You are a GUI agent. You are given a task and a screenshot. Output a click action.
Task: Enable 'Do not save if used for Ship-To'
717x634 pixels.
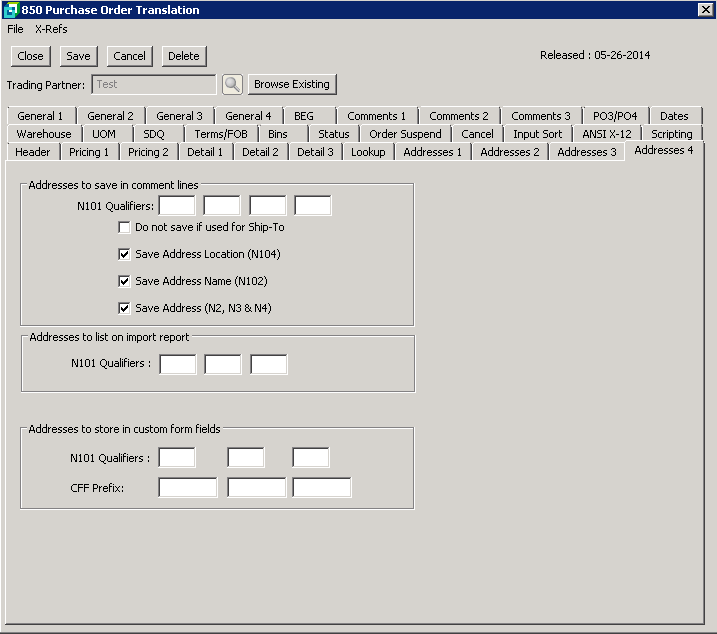tap(125, 228)
